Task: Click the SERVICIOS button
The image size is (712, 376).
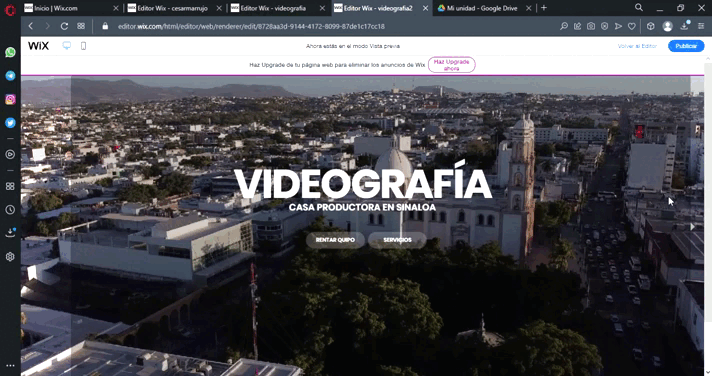Action: [397, 240]
